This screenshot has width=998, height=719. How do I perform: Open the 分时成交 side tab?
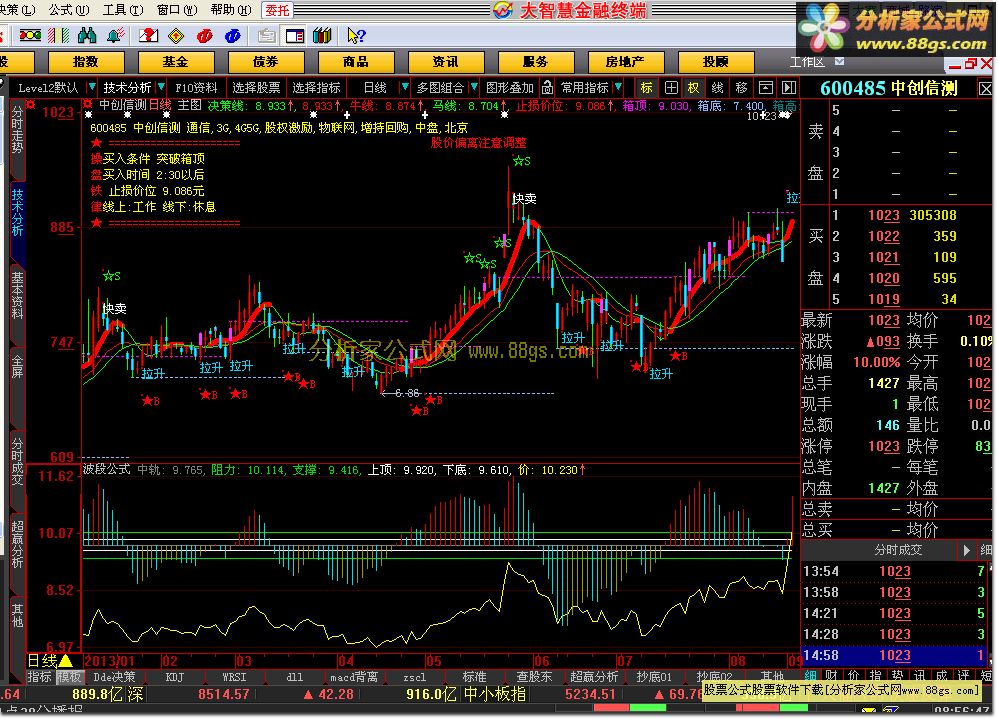coord(17,461)
